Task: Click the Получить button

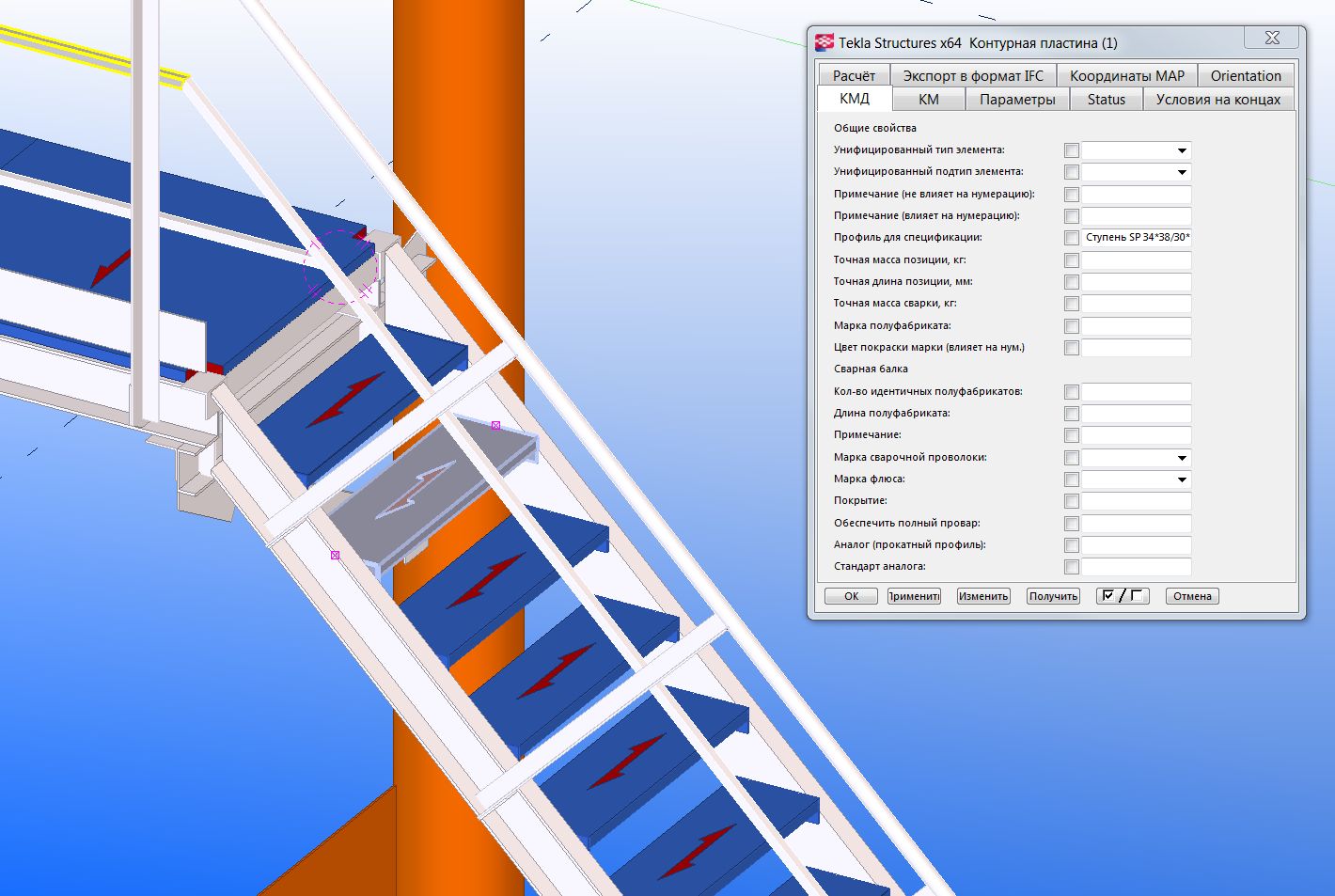Action: tap(1053, 596)
